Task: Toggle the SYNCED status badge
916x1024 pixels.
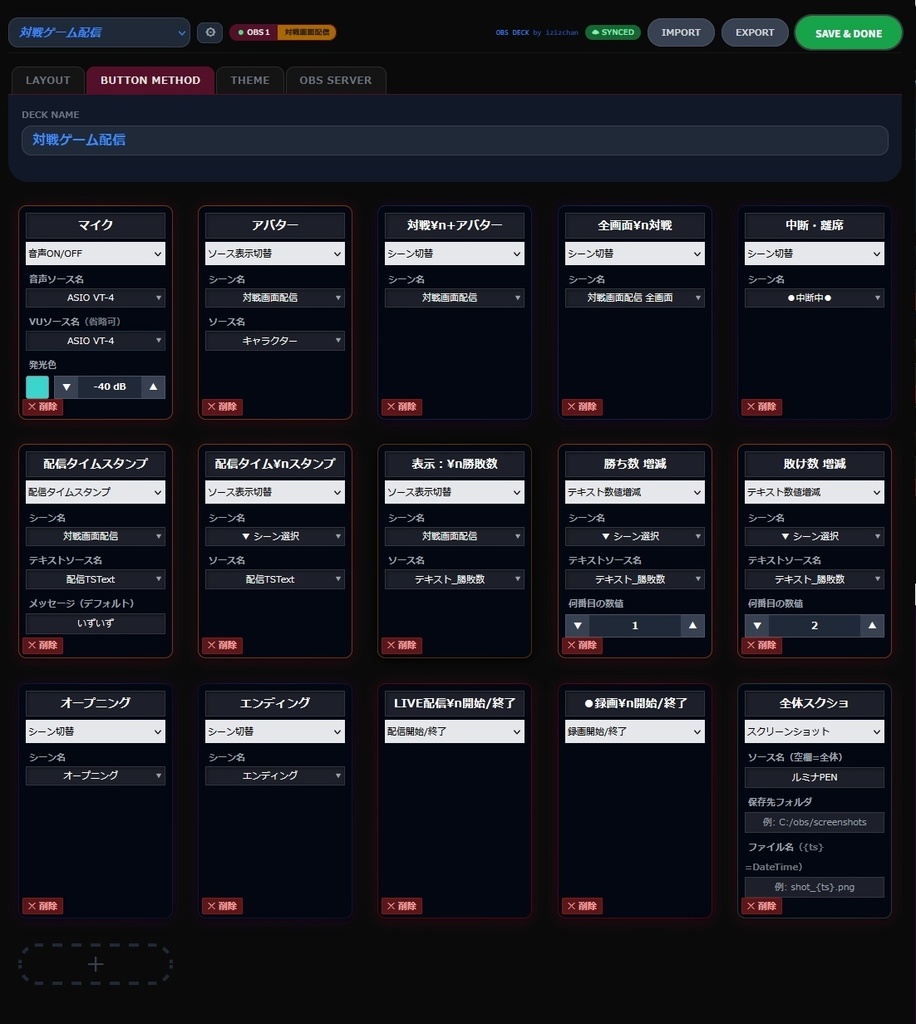Action: click(x=612, y=32)
